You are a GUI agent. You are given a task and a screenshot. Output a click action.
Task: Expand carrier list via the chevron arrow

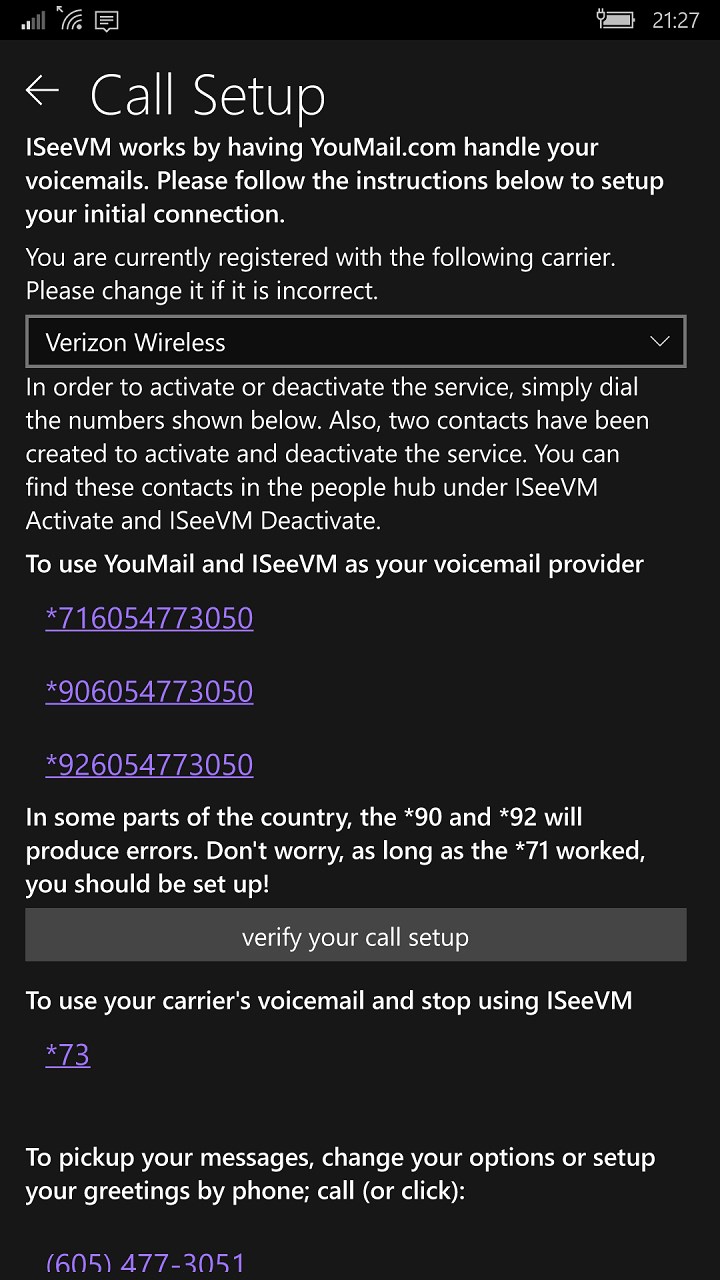[659, 342]
